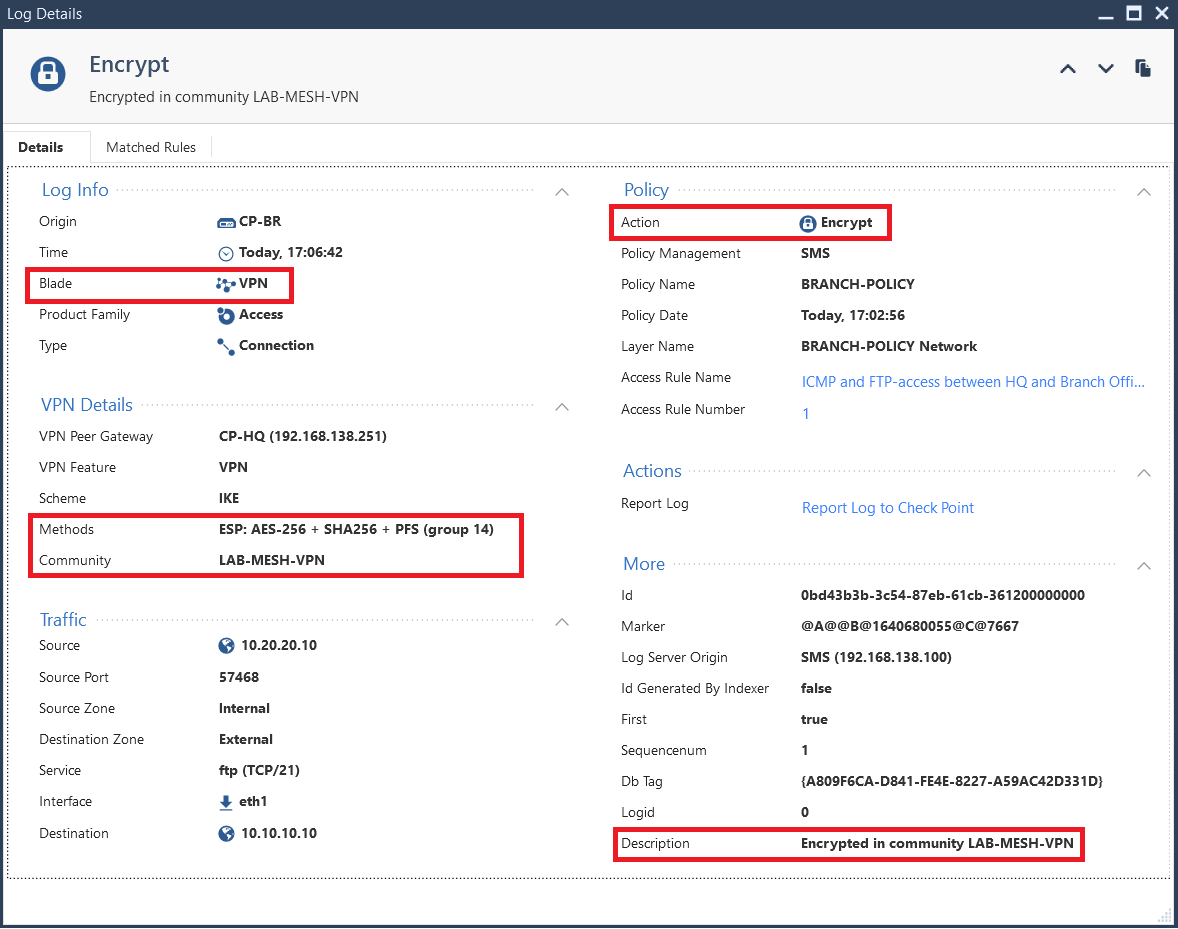Click the lock icon beside Action Encrypt
Viewport: 1178px width, 929px height.
point(808,223)
